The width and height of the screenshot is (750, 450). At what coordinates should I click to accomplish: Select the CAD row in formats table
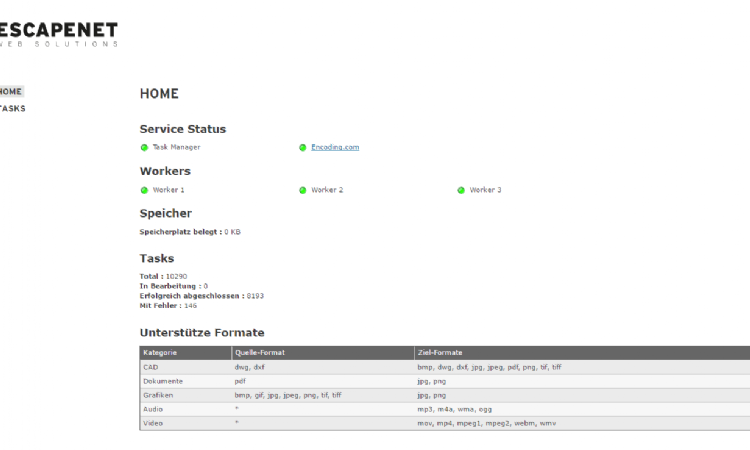click(151, 367)
